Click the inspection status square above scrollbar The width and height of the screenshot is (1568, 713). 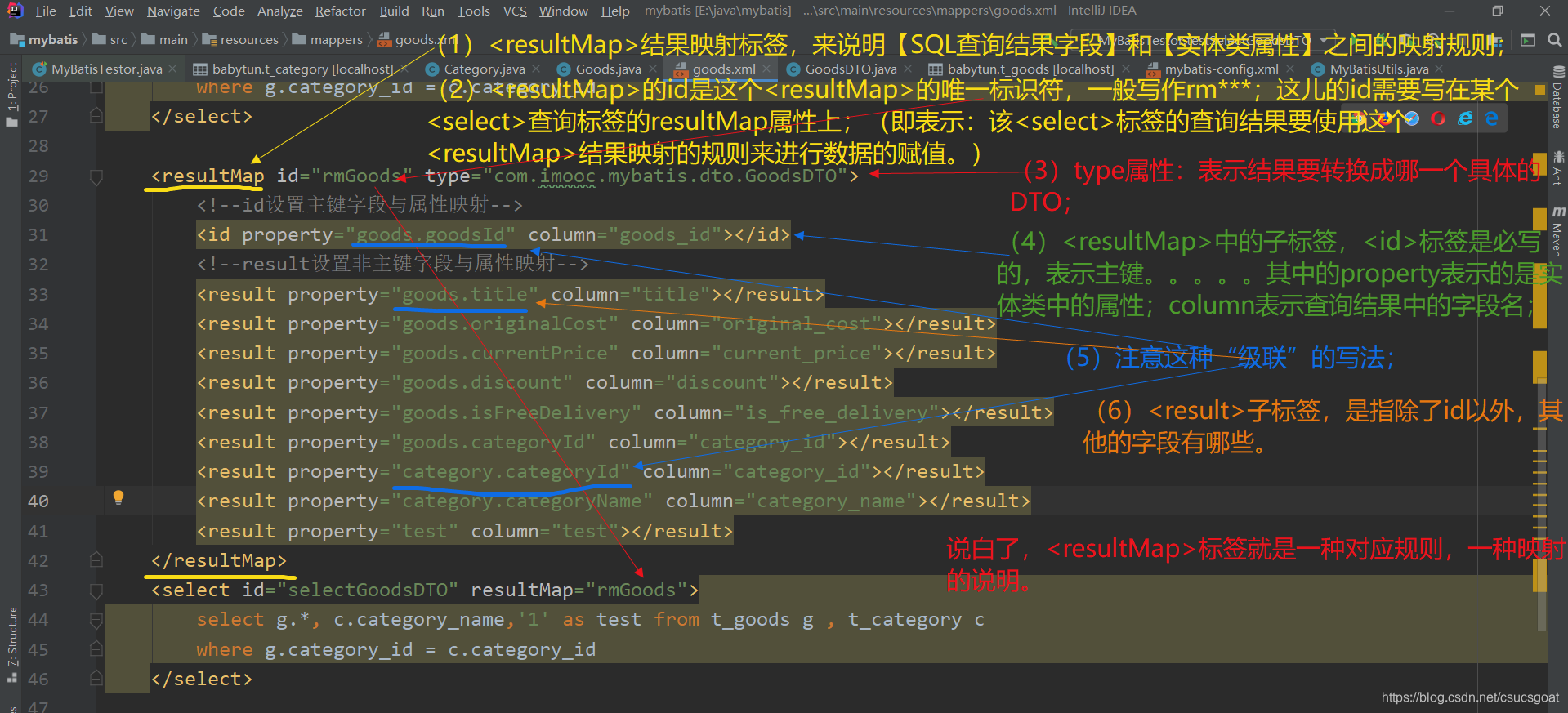[1540, 88]
